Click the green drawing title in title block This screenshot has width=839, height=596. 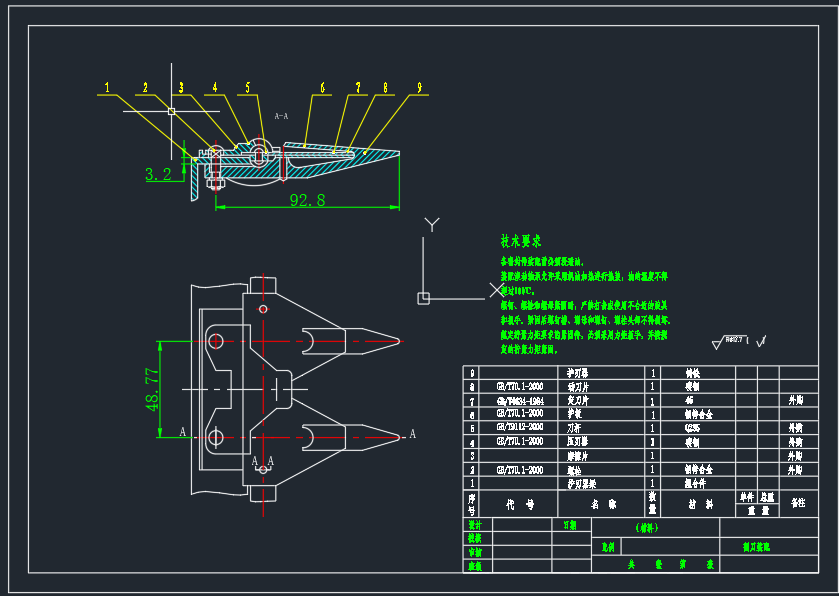[756, 547]
